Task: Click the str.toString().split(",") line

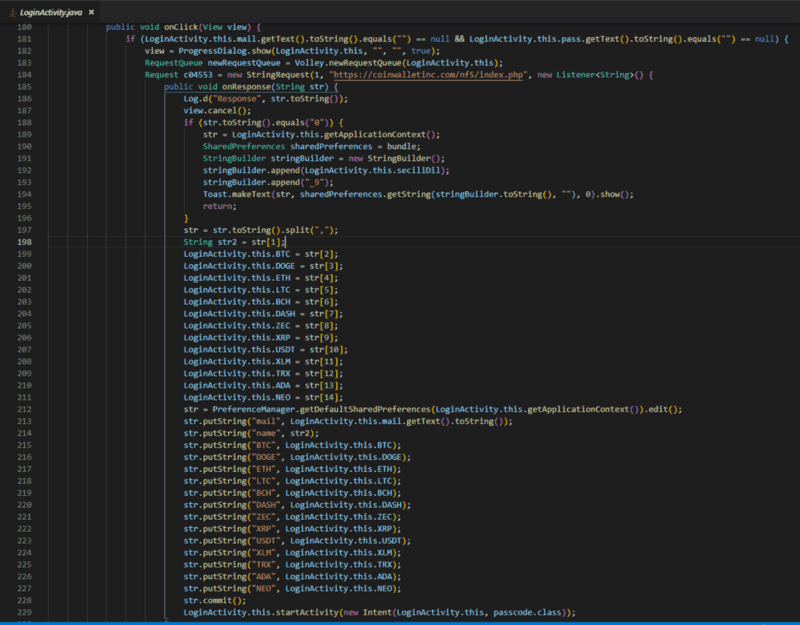Action: pos(261,231)
